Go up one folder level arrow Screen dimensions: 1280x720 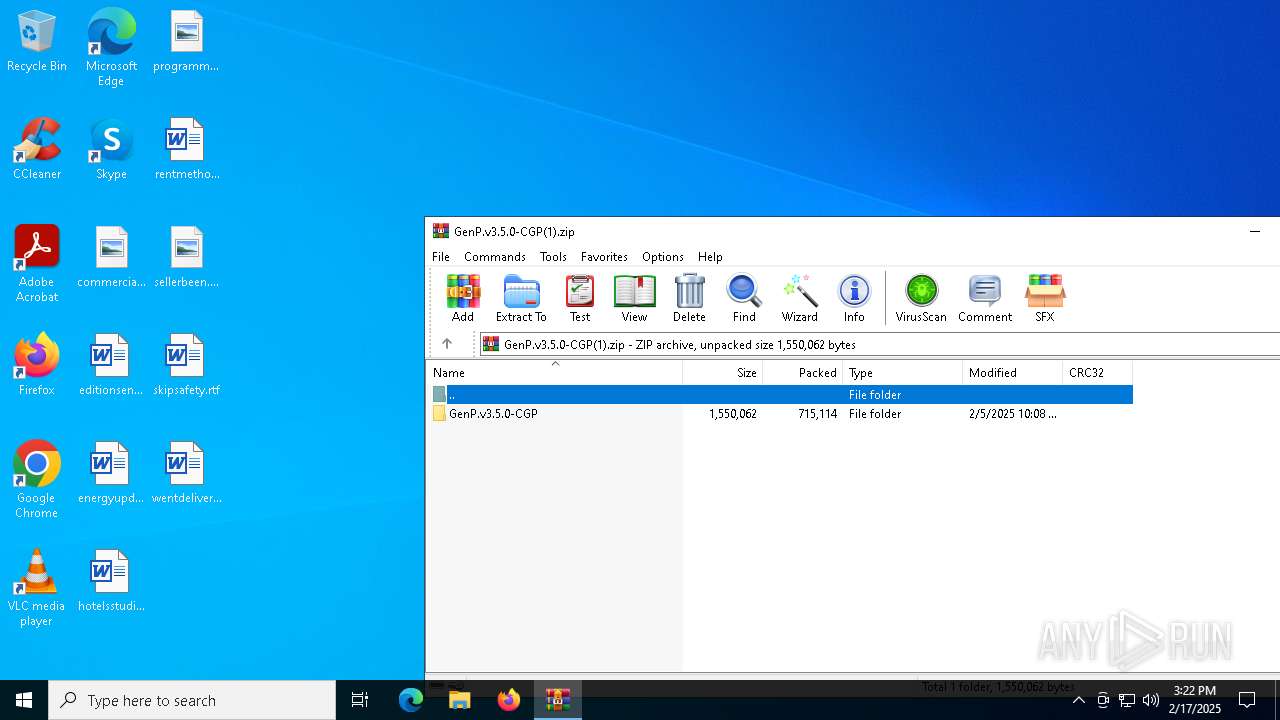tap(447, 344)
